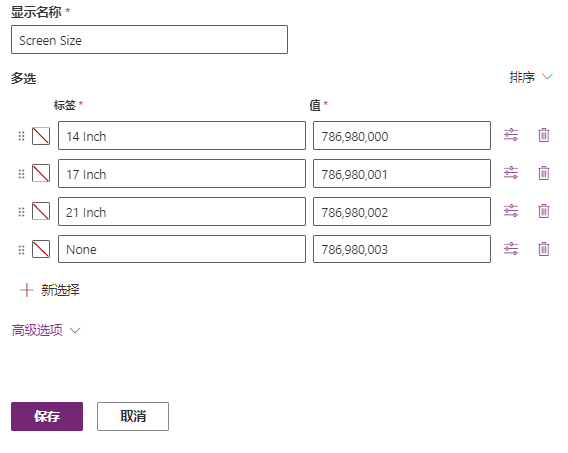
Task: Add a new choice with 新选择
Action: (50, 290)
